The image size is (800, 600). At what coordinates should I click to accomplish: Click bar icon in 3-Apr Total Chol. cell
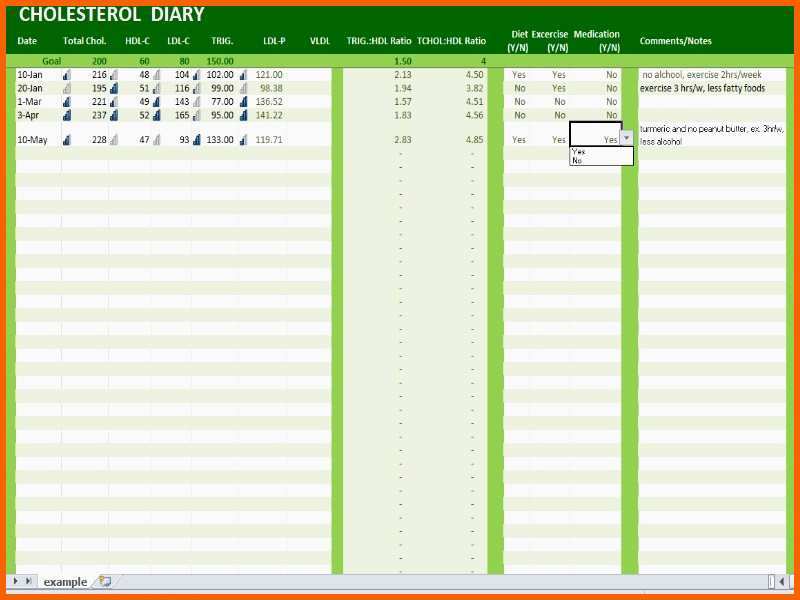point(67,115)
